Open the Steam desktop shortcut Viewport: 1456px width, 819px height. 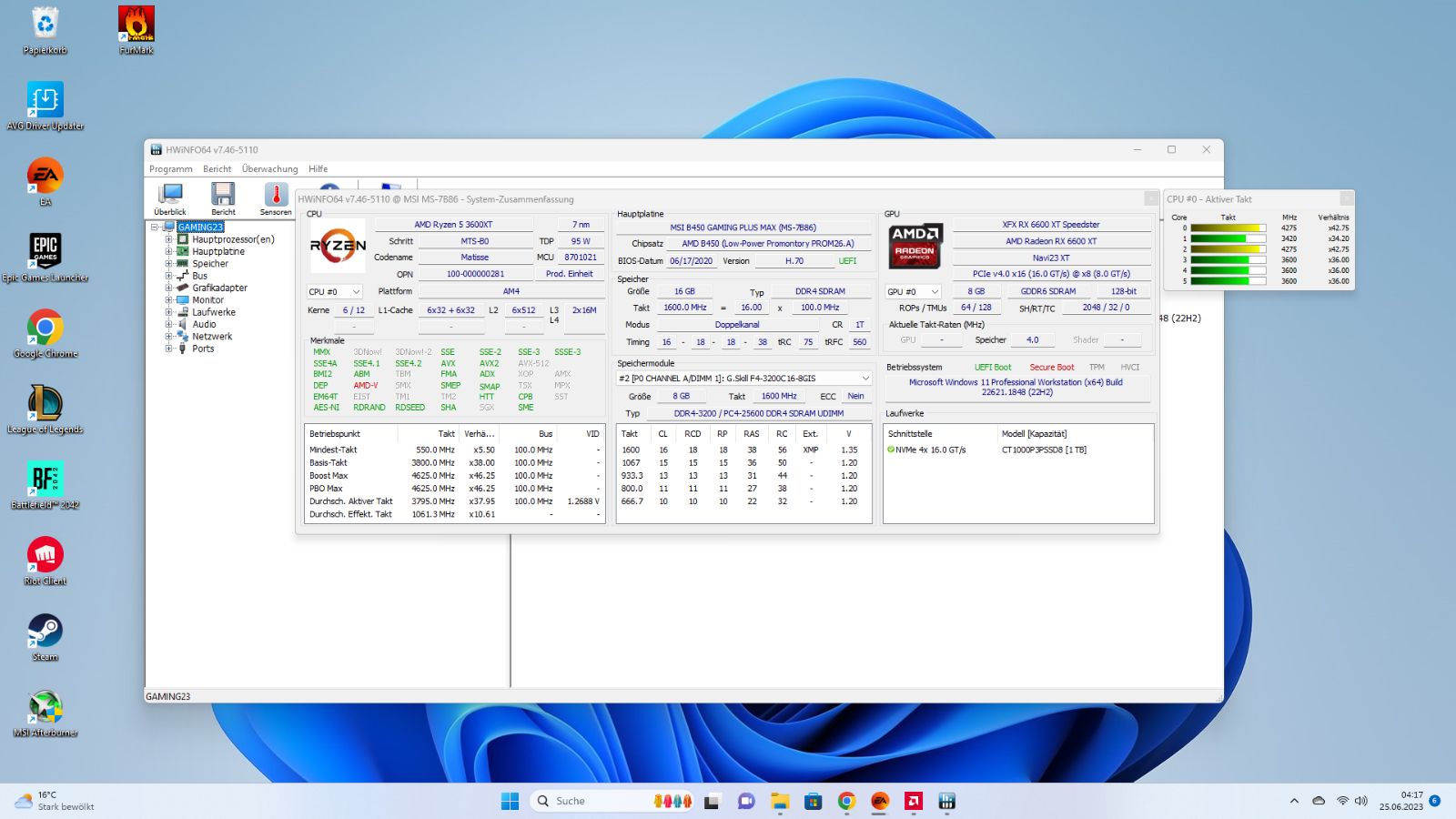coord(45,637)
